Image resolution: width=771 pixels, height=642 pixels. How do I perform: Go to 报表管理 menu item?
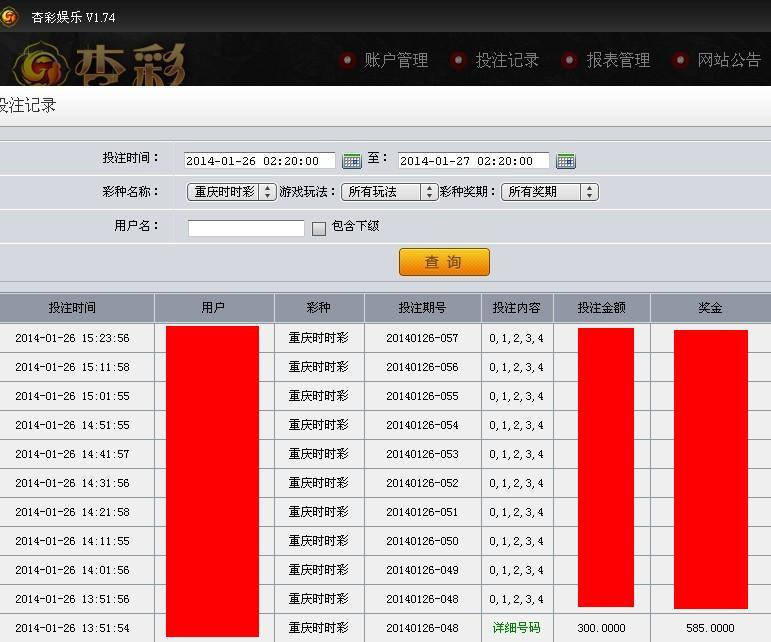coord(618,60)
